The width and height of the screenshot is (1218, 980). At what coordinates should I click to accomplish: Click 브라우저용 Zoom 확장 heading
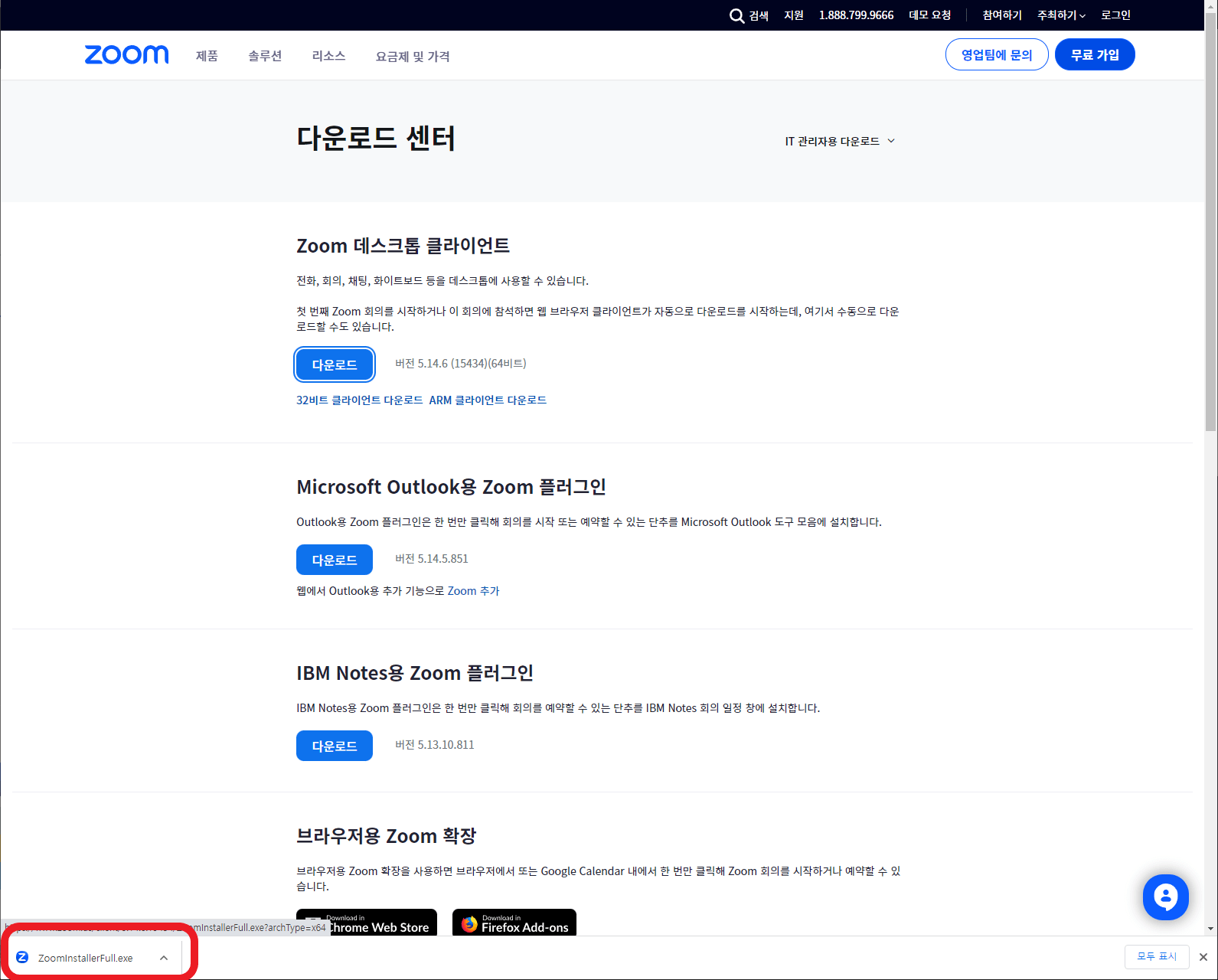[387, 836]
